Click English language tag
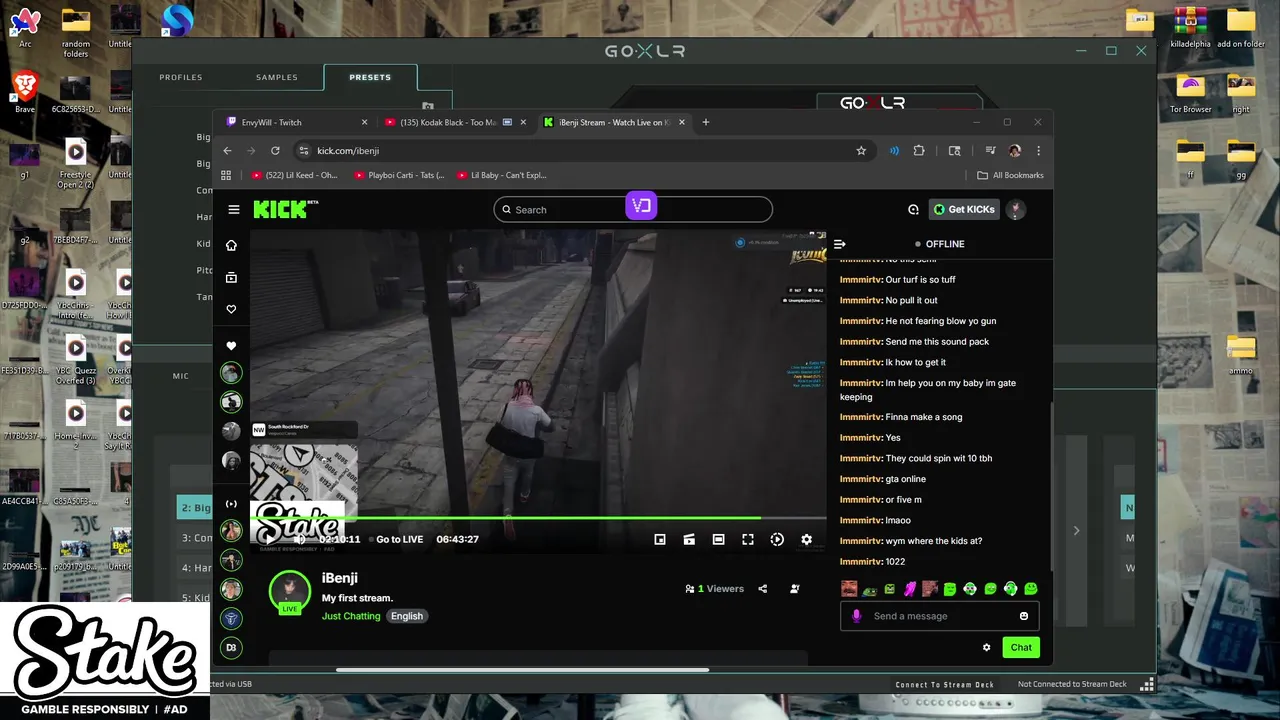1280x720 pixels. pos(406,616)
